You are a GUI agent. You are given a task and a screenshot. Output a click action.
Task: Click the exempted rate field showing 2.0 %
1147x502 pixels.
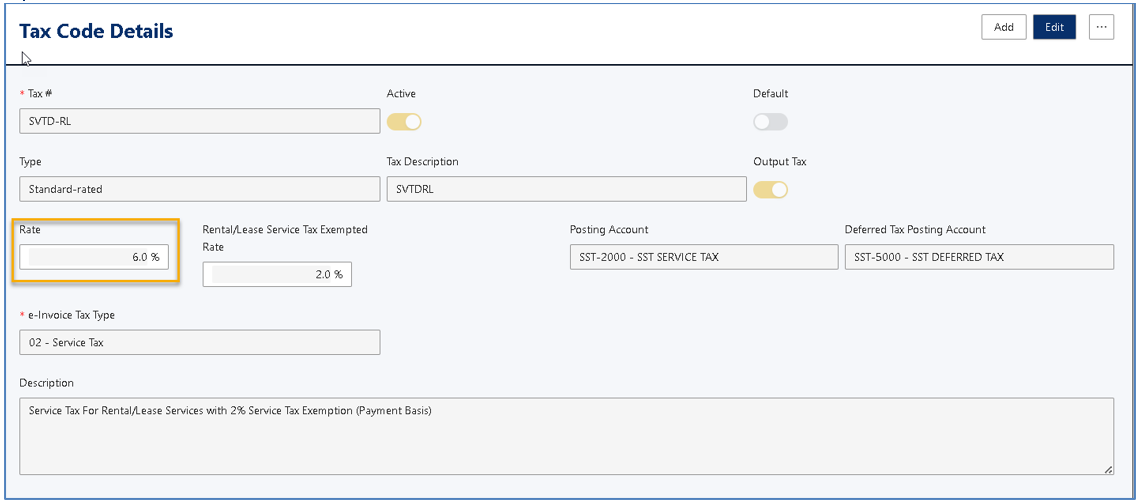277,274
